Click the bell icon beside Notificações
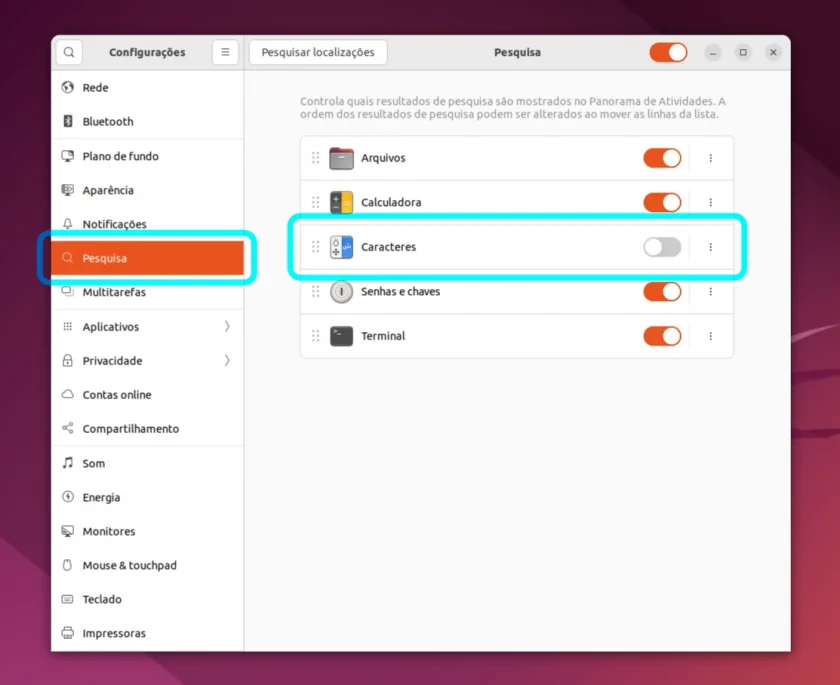Viewport: 840px width, 685px height. 68,223
